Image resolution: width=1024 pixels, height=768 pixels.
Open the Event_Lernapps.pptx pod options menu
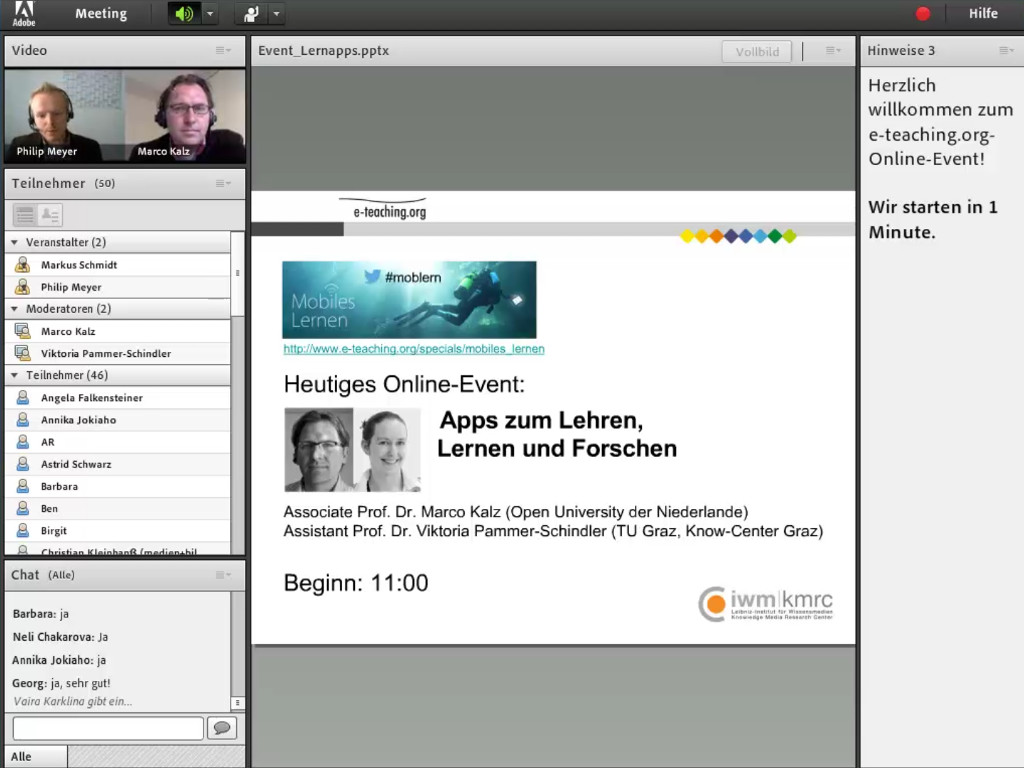click(833, 50)
